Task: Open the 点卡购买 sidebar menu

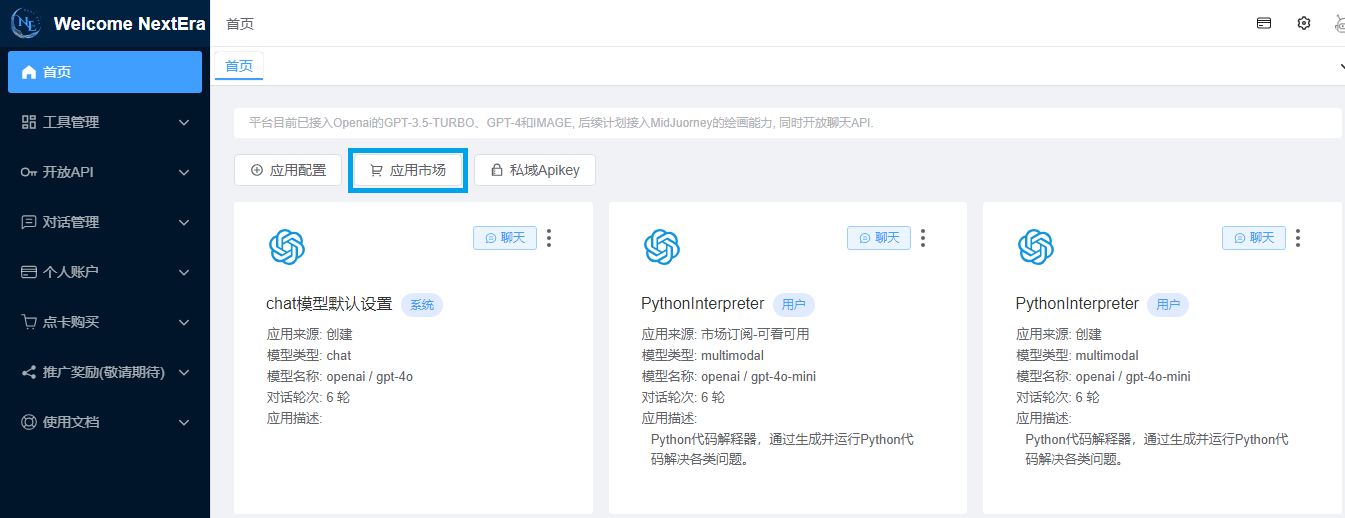Action: pyautogui.click(x=105, y=322)
